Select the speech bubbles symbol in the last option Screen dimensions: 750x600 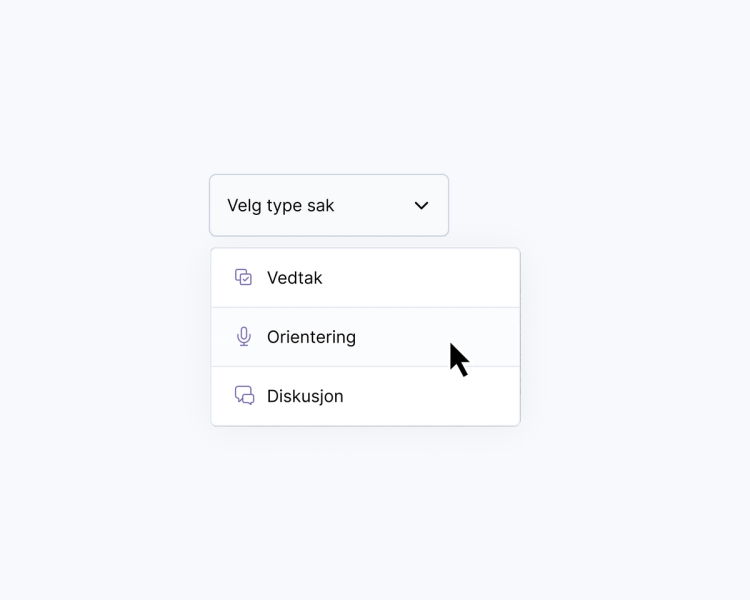[x=244, y=396]
